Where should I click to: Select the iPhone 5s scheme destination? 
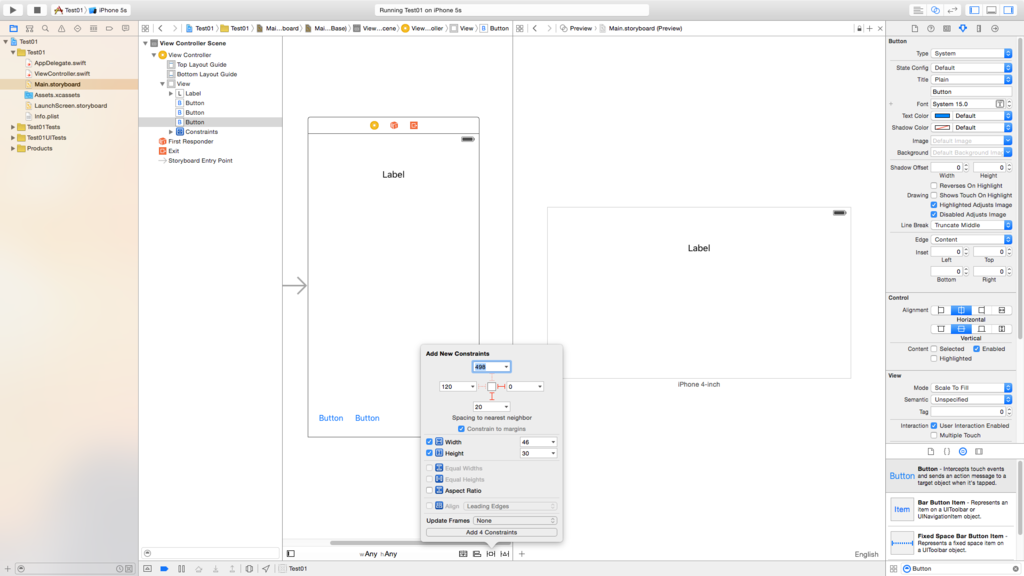(110, 10)
